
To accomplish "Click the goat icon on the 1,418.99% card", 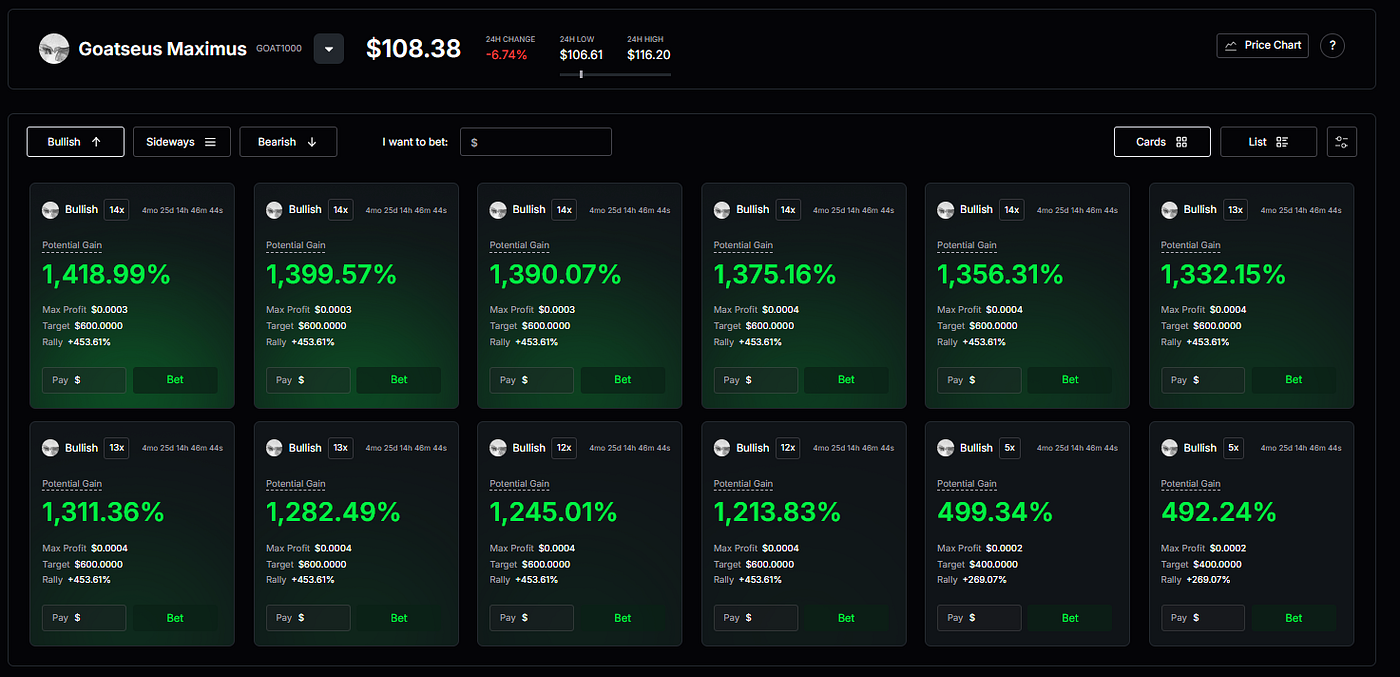I will click(x=51, y=210).
